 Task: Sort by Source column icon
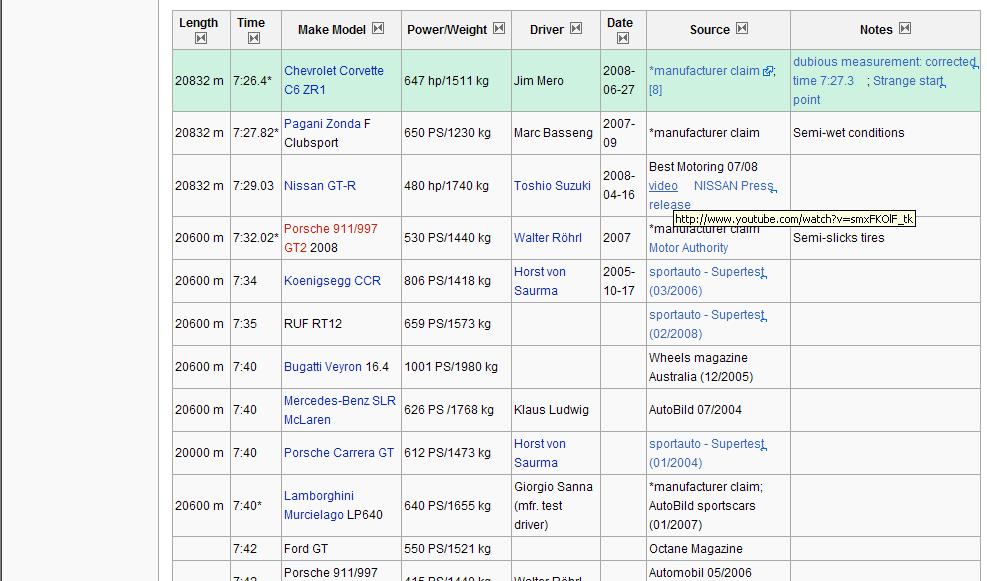point(742,28)
